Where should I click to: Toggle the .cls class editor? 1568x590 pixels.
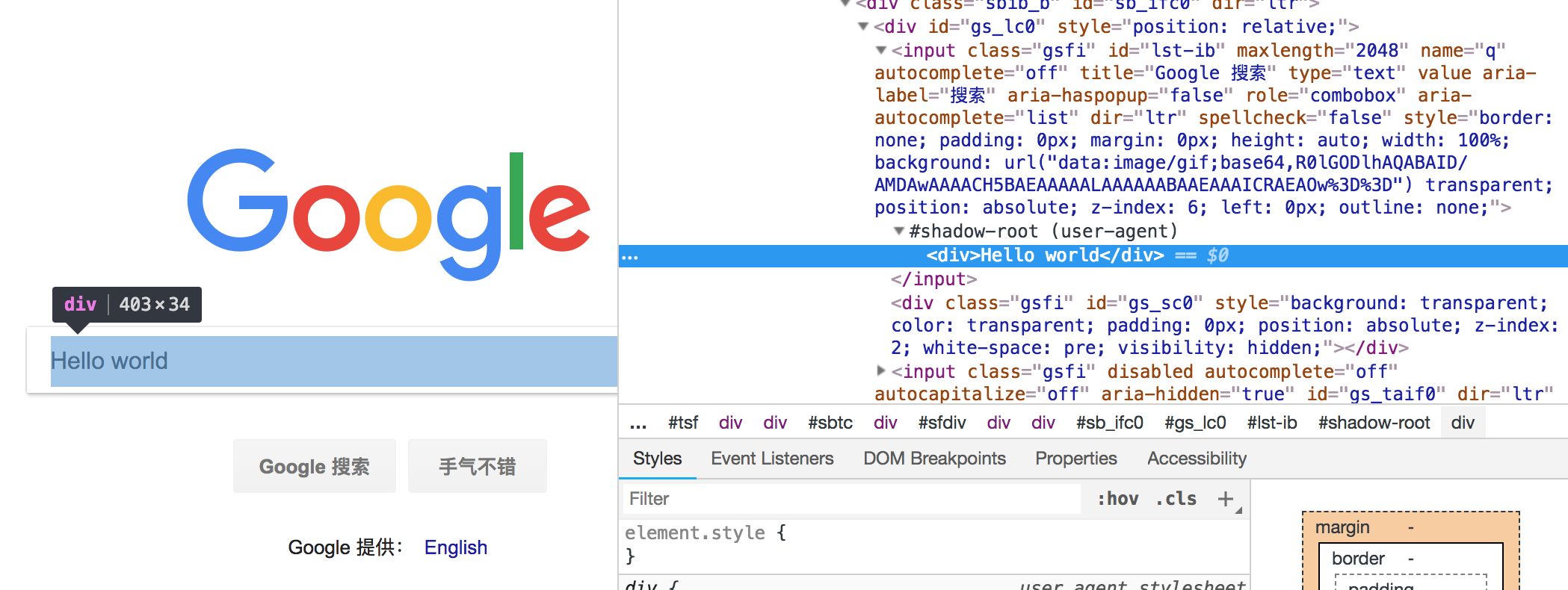1176,499
